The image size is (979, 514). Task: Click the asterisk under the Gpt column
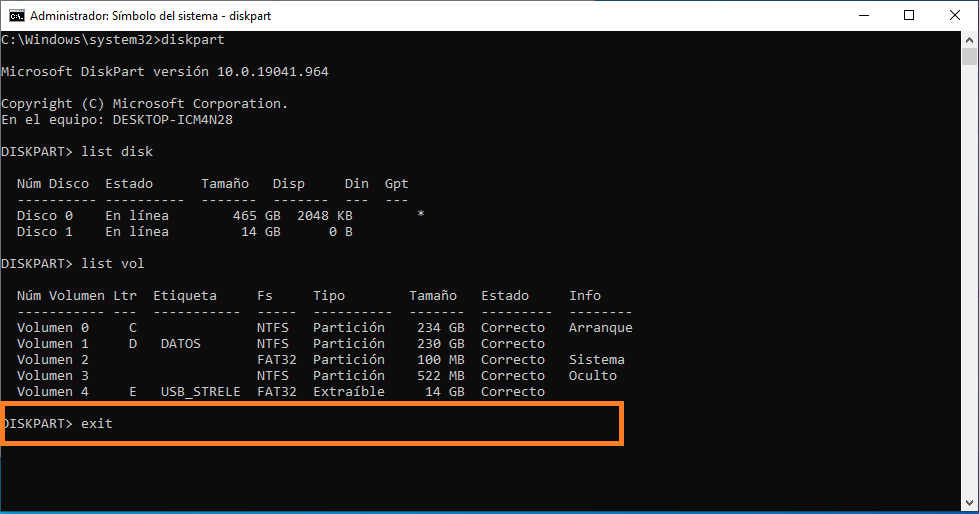point(421,216)
